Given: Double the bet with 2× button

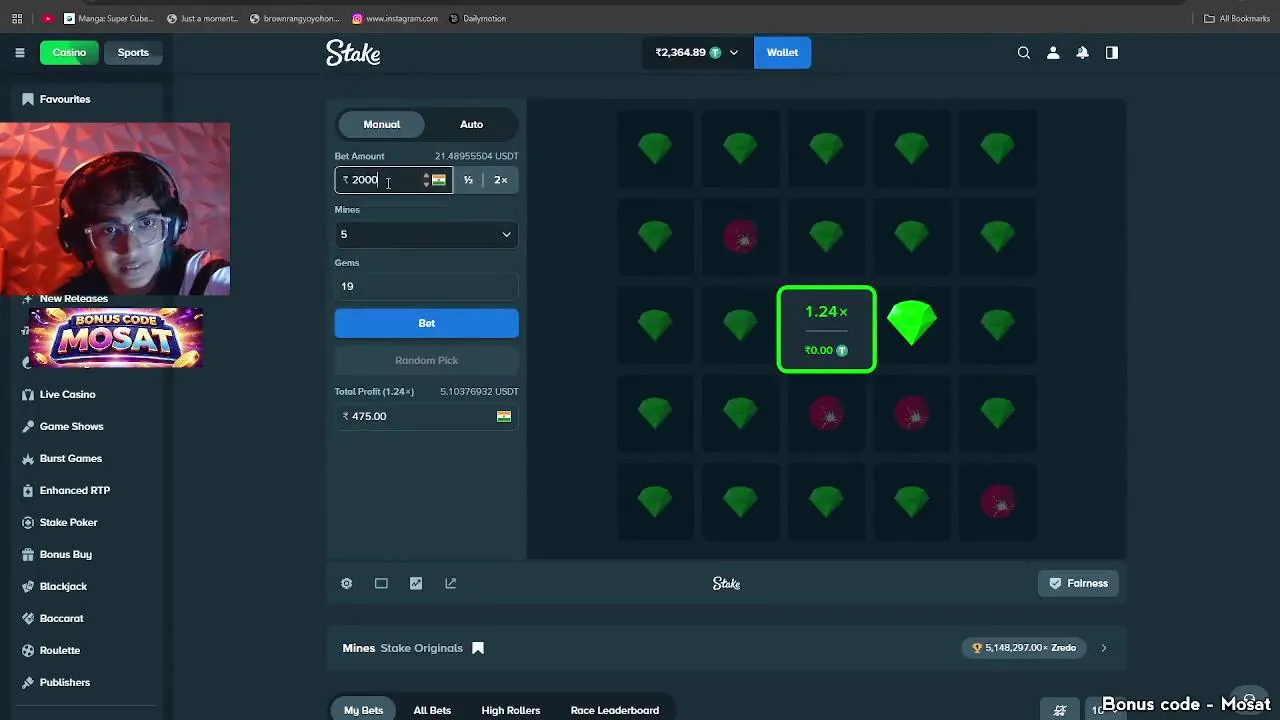Looking at the screenshot, I should pyautogui.click(x=501, y=180).
